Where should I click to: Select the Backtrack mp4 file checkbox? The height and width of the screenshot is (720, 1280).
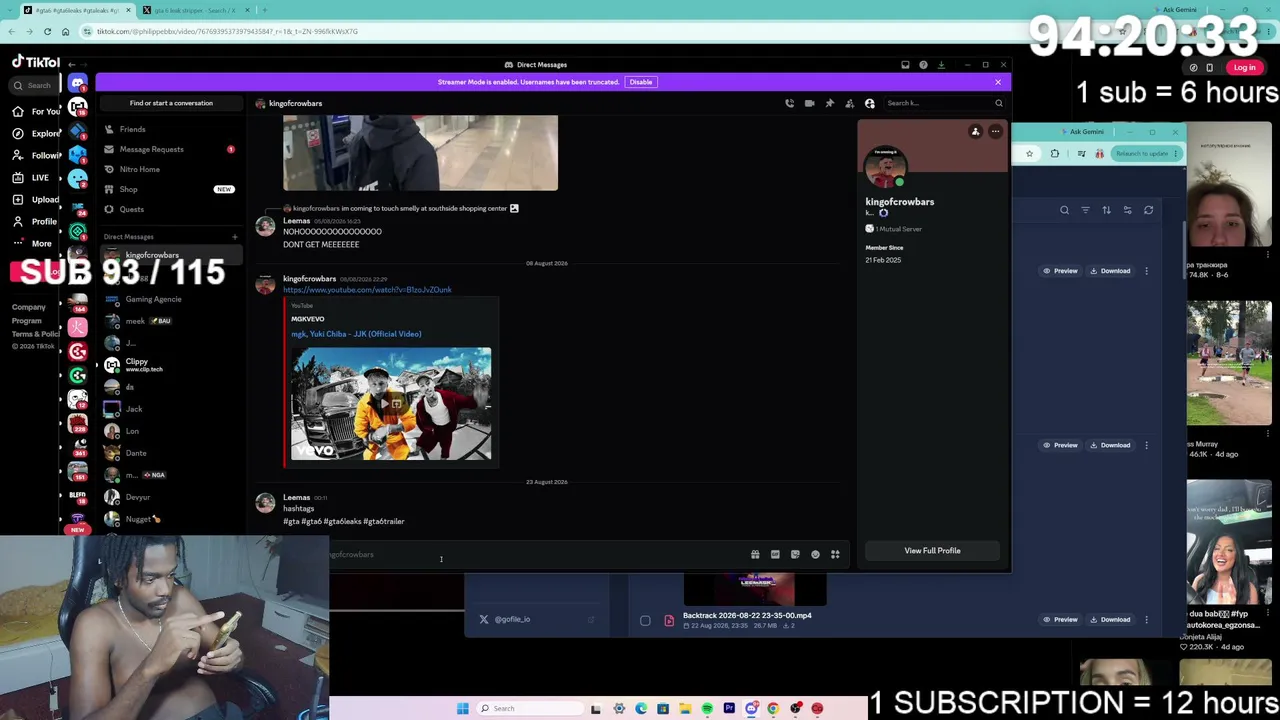pos(645,621)
